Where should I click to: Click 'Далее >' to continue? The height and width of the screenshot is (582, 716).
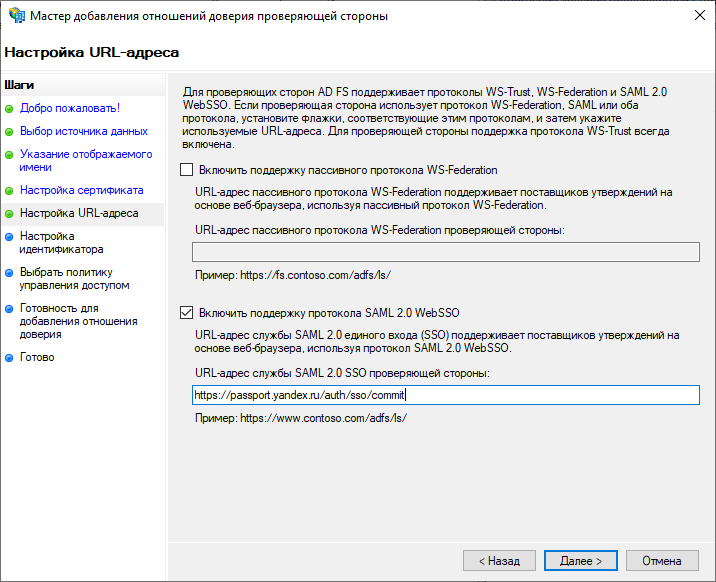tap(580, 561)
